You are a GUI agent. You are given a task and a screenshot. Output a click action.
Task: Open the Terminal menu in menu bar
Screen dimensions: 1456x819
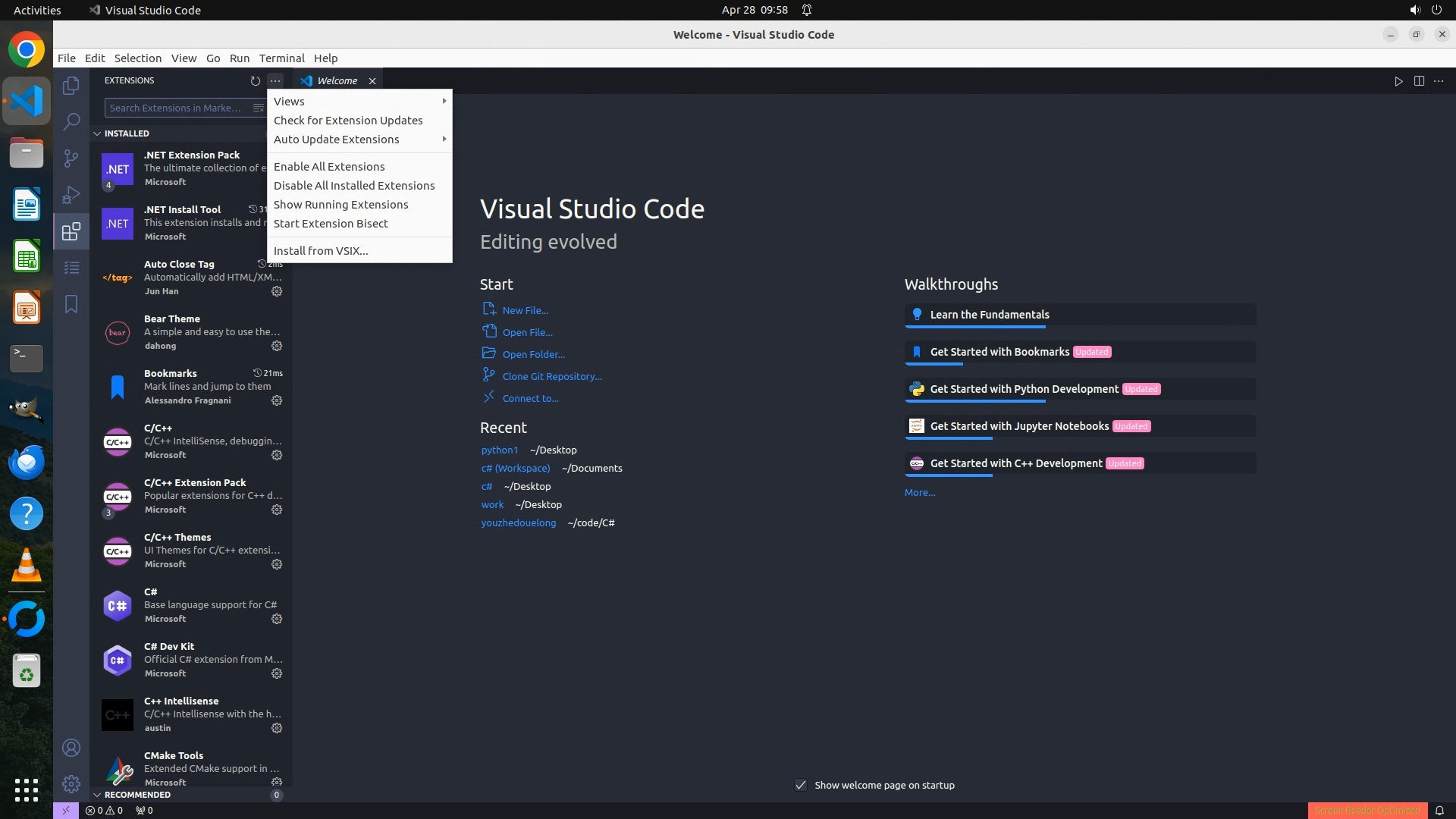coord(281,58)
